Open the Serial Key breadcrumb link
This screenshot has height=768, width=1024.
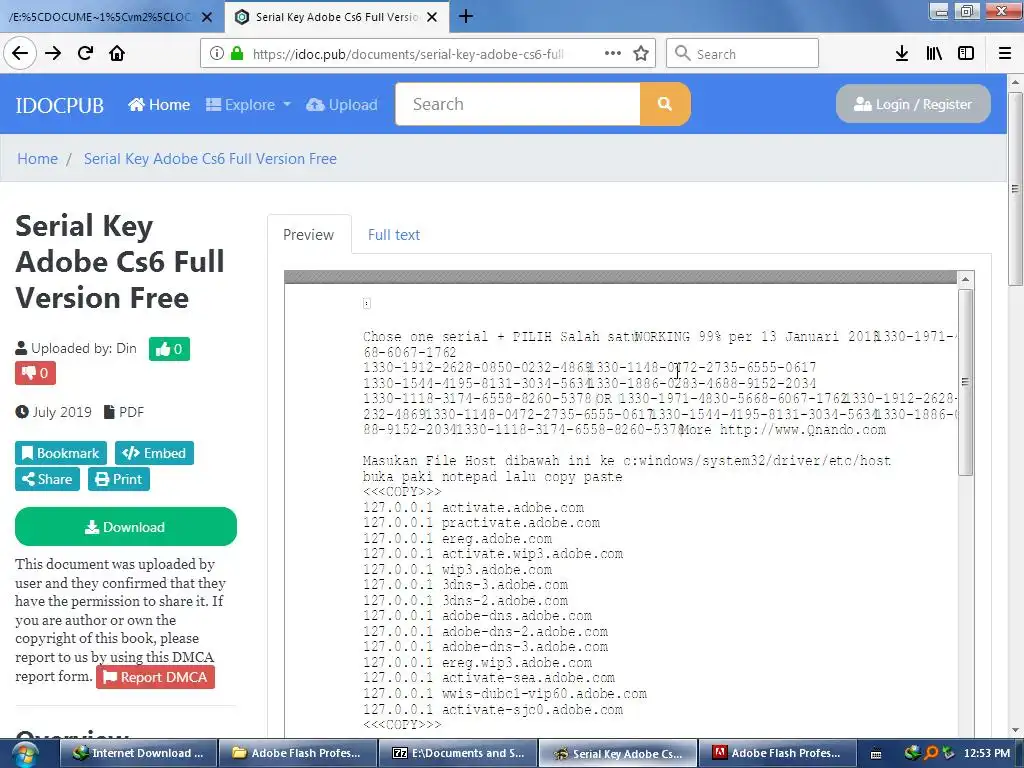click(x=210, y=159)
